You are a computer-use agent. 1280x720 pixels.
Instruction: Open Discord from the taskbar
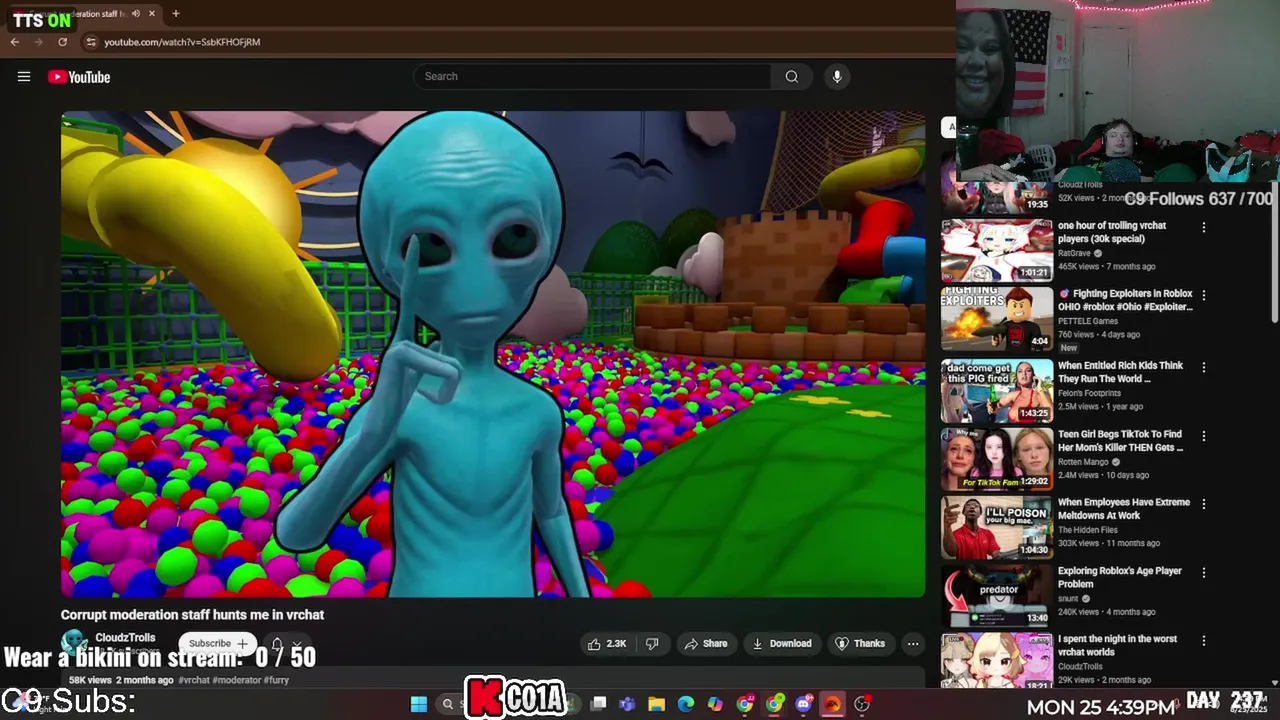point(803,704)
